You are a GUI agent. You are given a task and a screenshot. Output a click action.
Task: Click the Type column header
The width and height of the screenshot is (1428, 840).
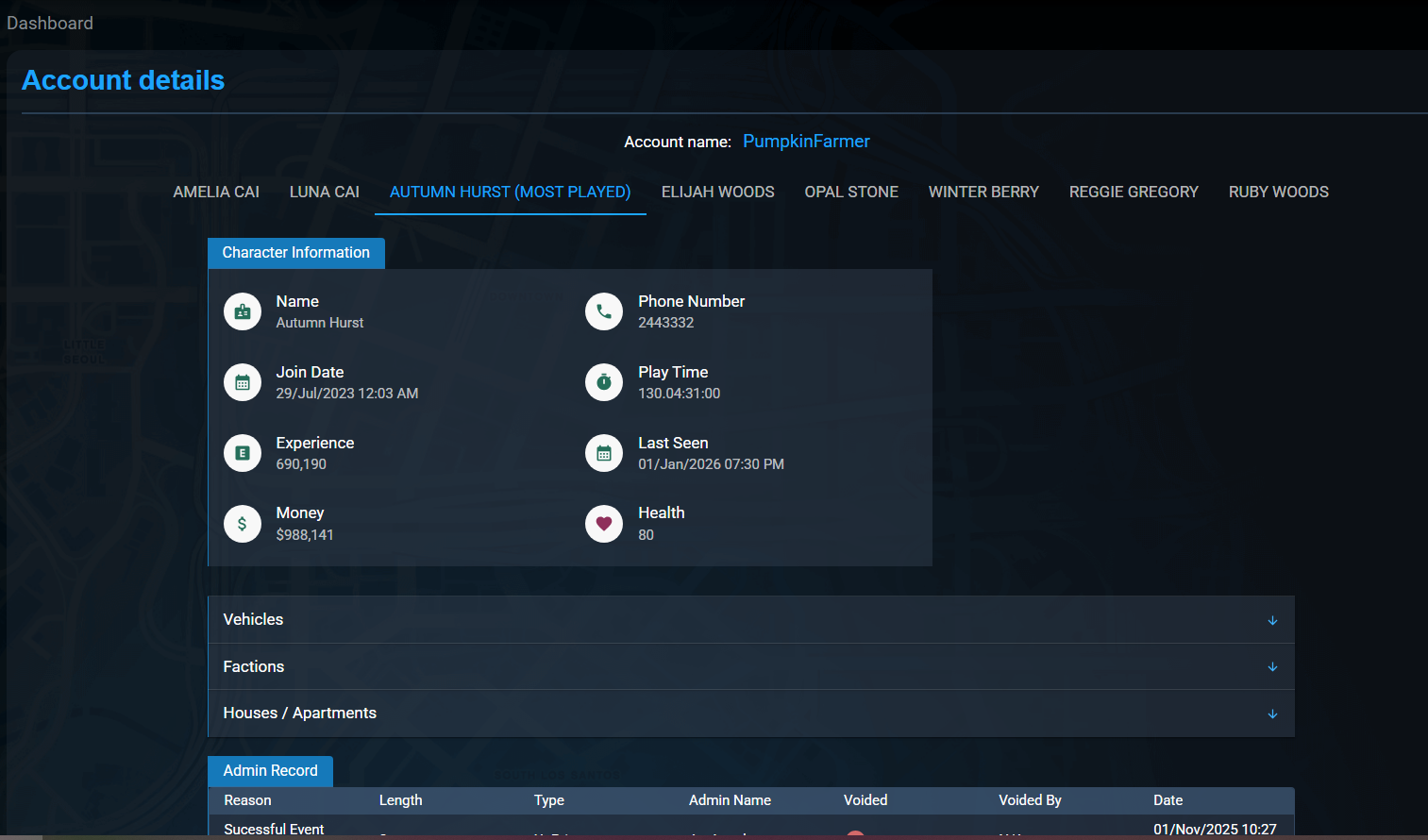549,800
